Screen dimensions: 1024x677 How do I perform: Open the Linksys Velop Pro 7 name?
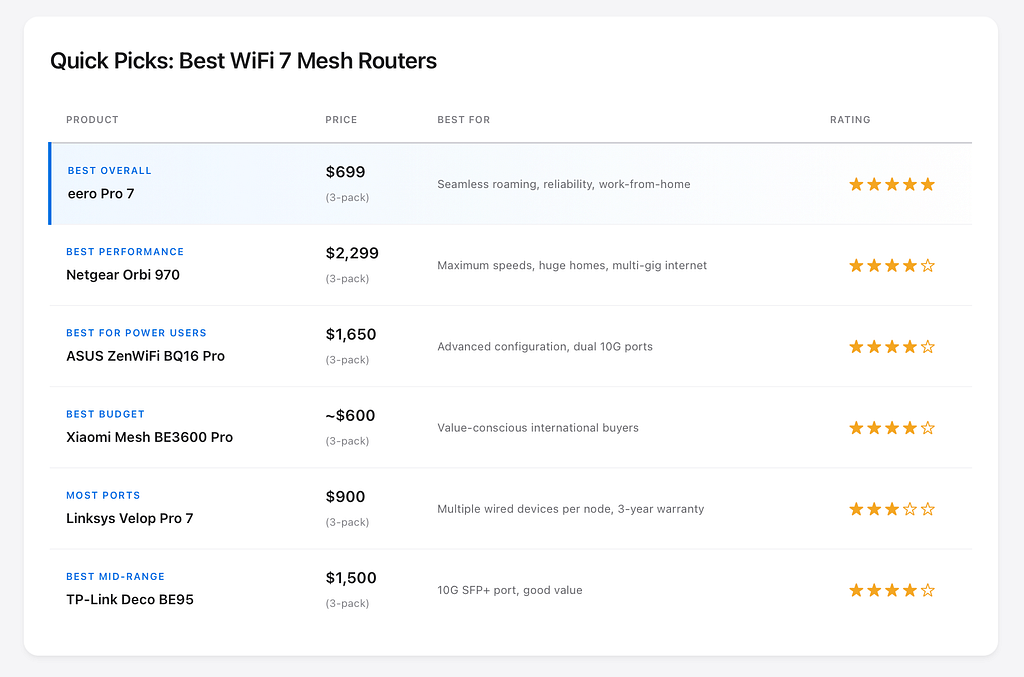[x=129, y=518]
